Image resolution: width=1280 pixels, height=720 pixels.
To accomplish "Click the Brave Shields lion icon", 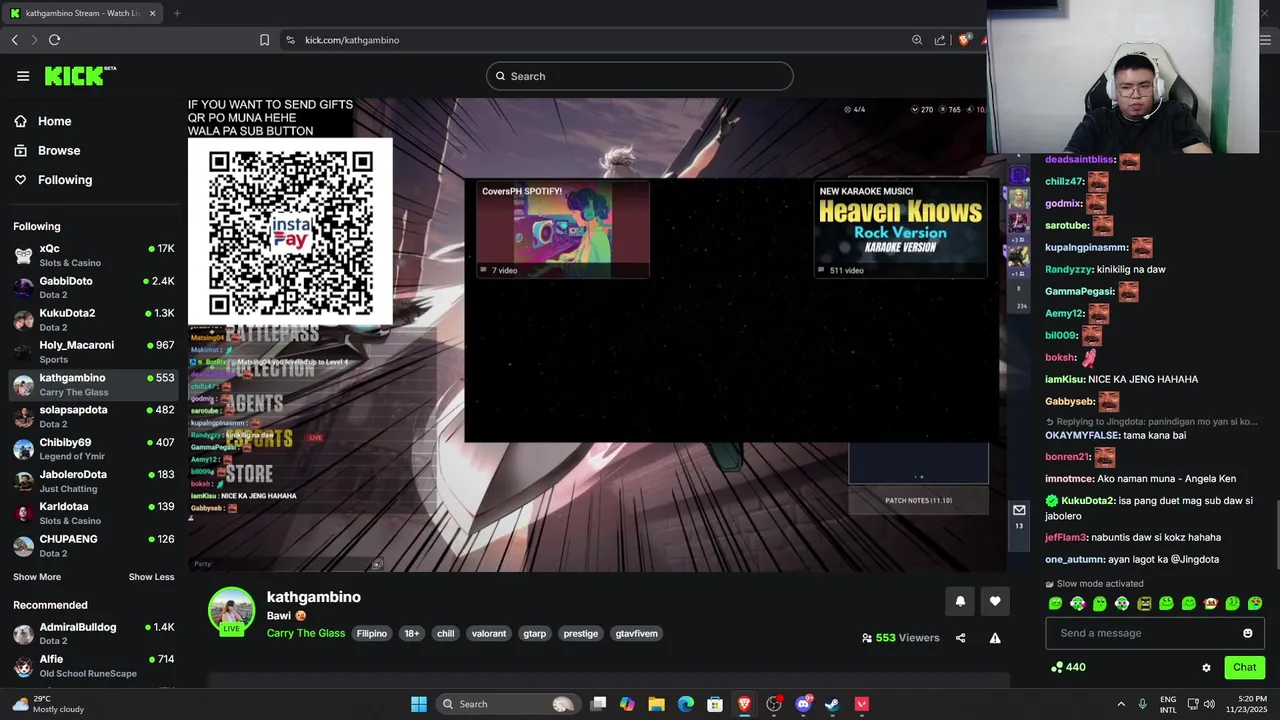I will click(965, 40).
